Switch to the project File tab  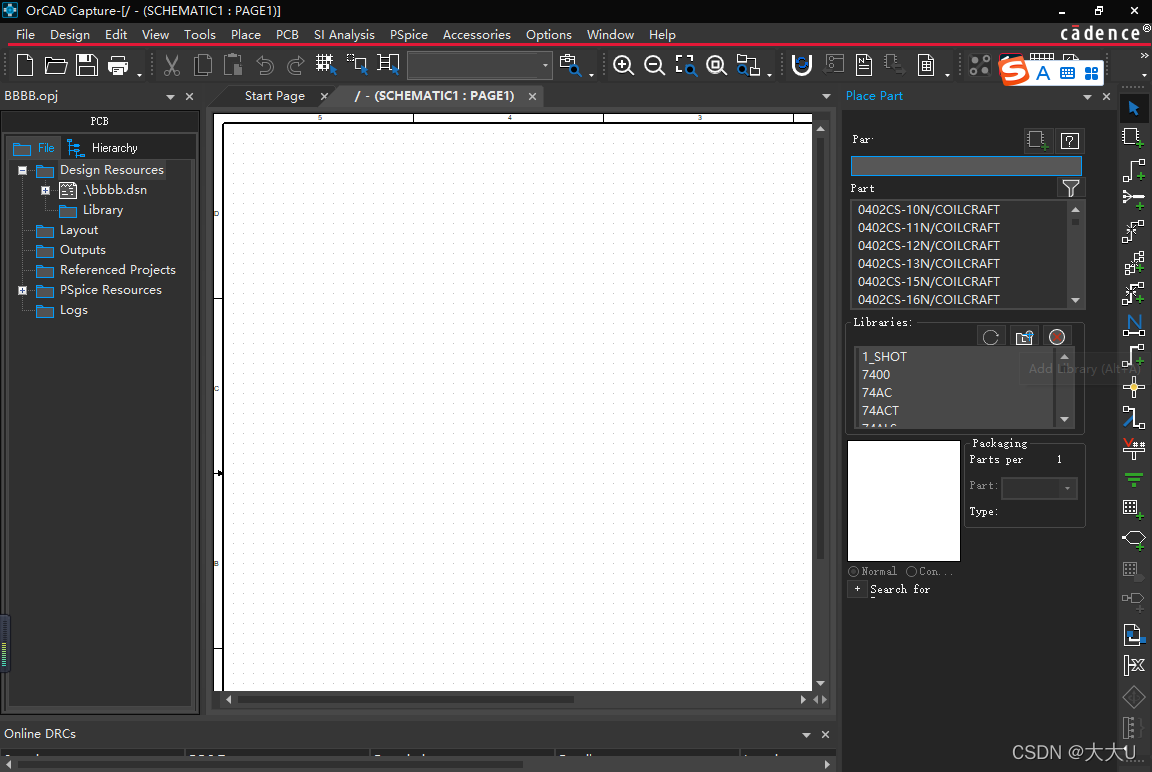pos(34,148)
